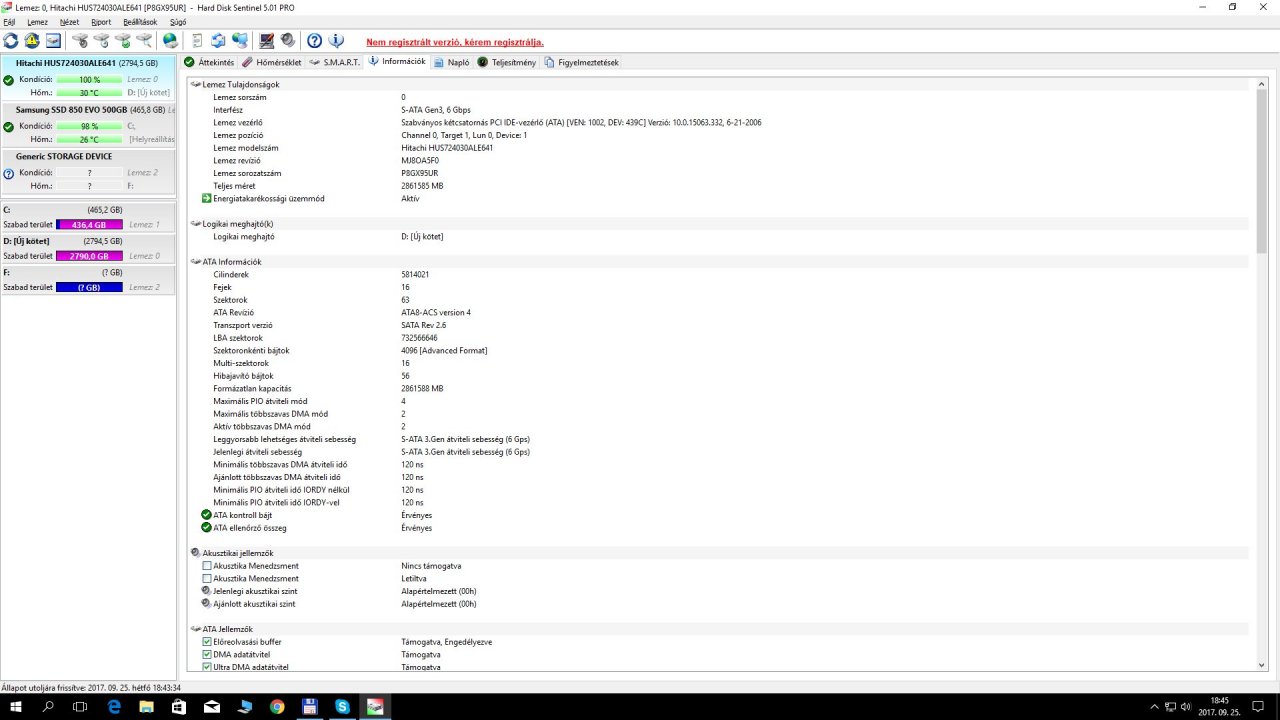
Task: Switch to the Teljesítmény tab
Action: [507, 62]
